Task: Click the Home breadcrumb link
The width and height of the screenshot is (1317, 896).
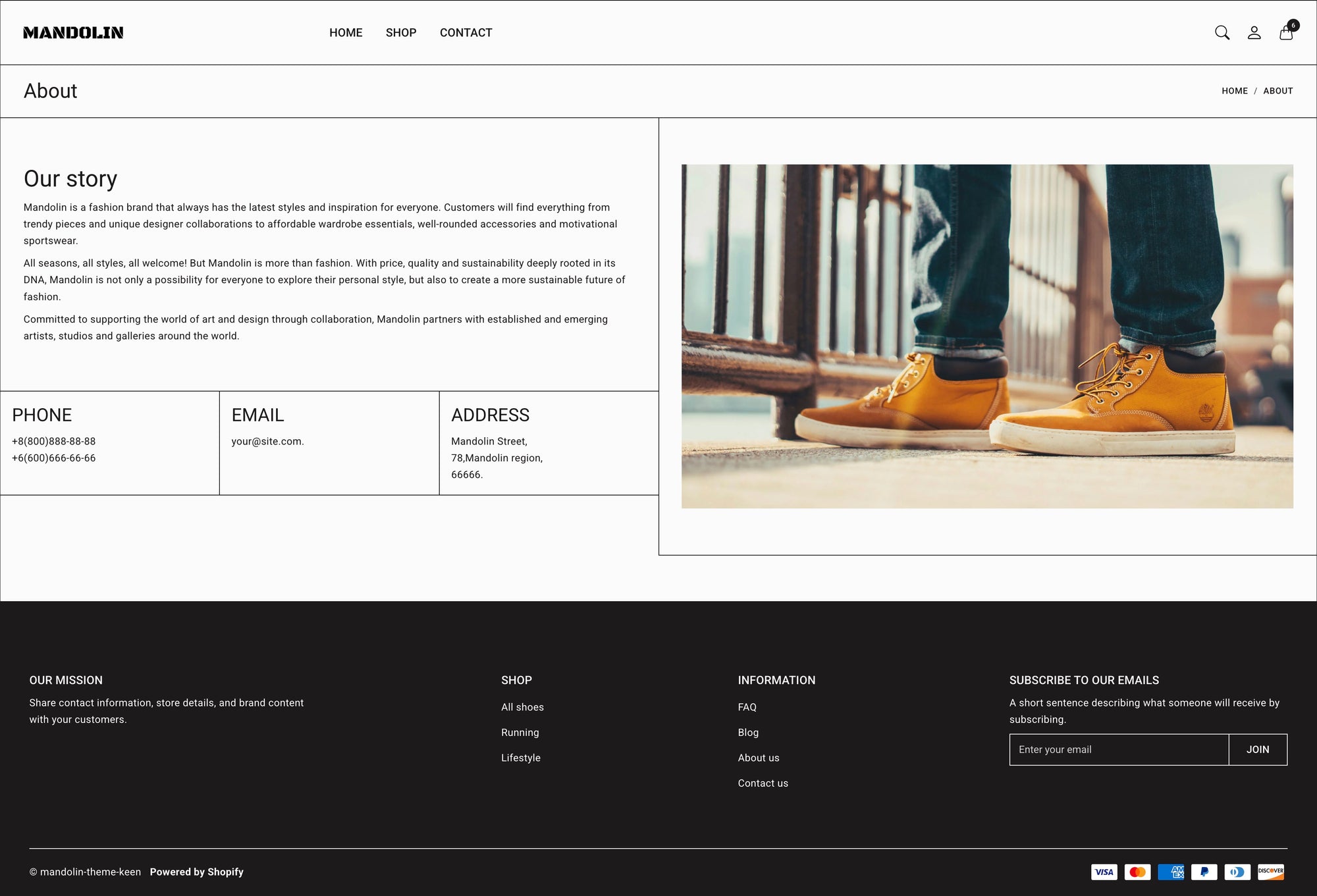Action: click(x=1234, y=91)
